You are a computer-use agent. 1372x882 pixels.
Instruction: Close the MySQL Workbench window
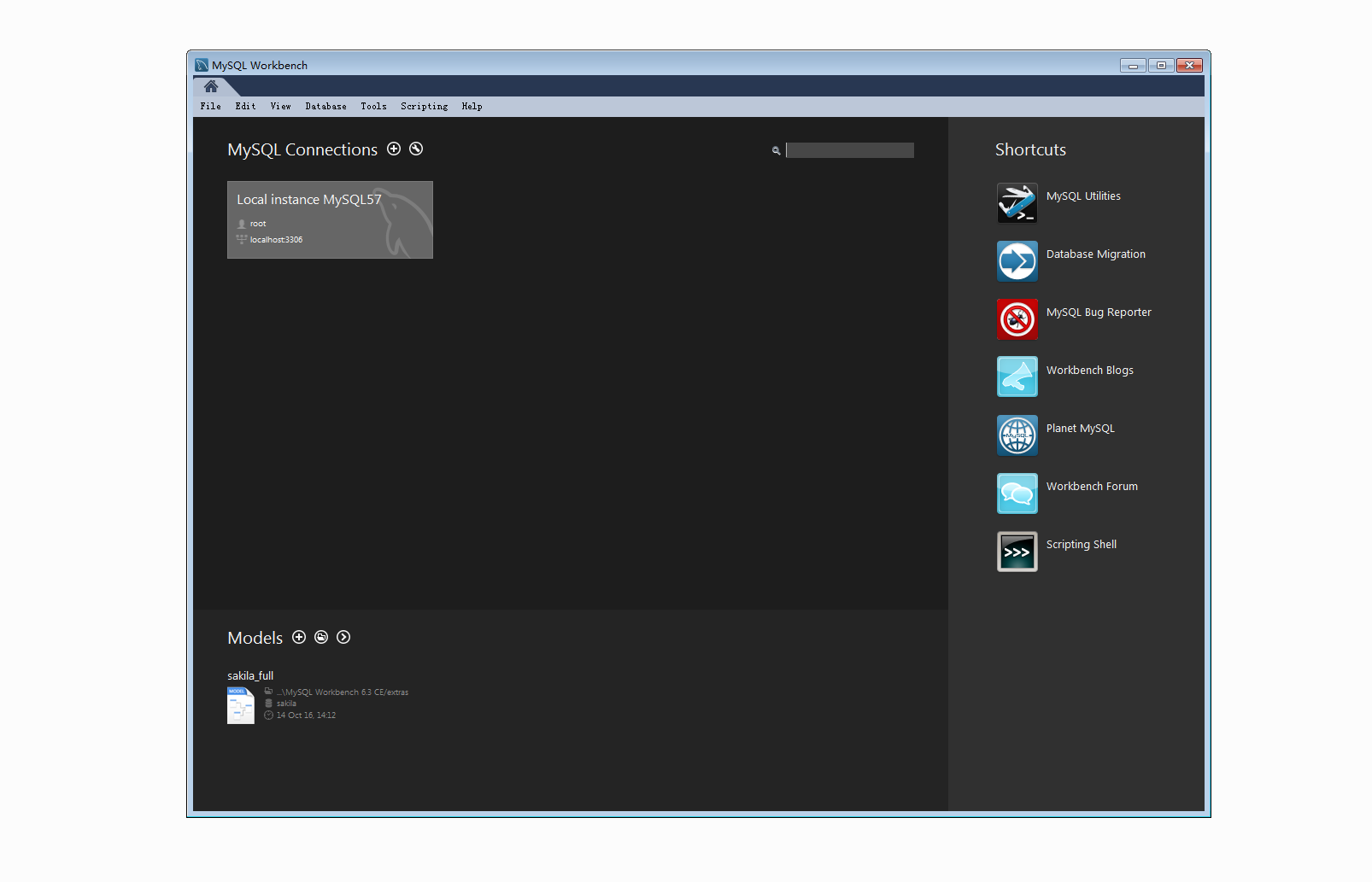click(x=1189, y=65)
